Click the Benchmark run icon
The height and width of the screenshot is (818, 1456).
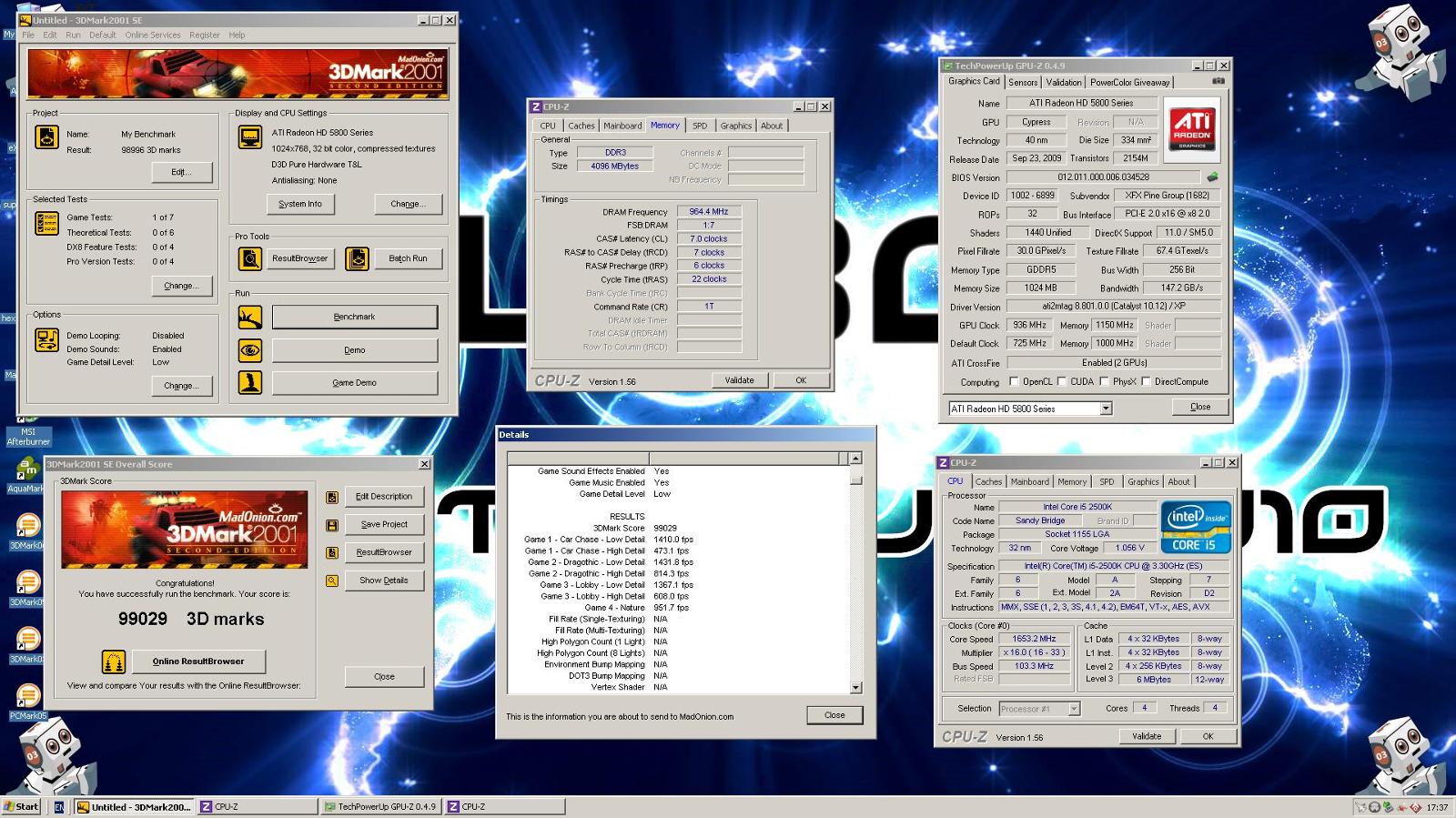click(250, 317)
